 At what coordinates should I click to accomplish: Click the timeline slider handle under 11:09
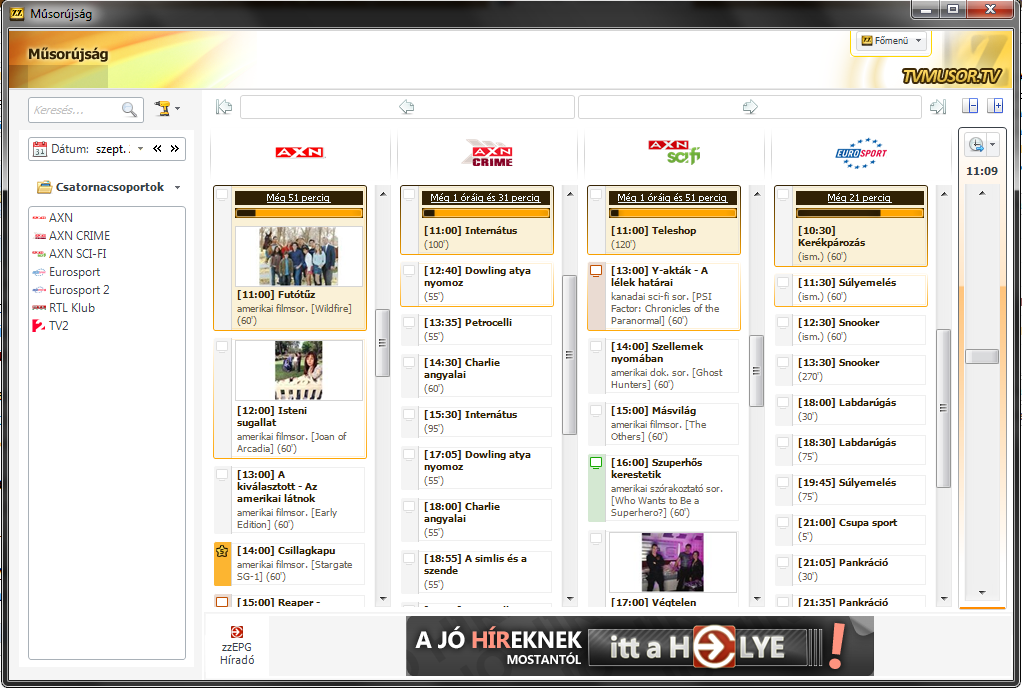[x=981, y=357]
